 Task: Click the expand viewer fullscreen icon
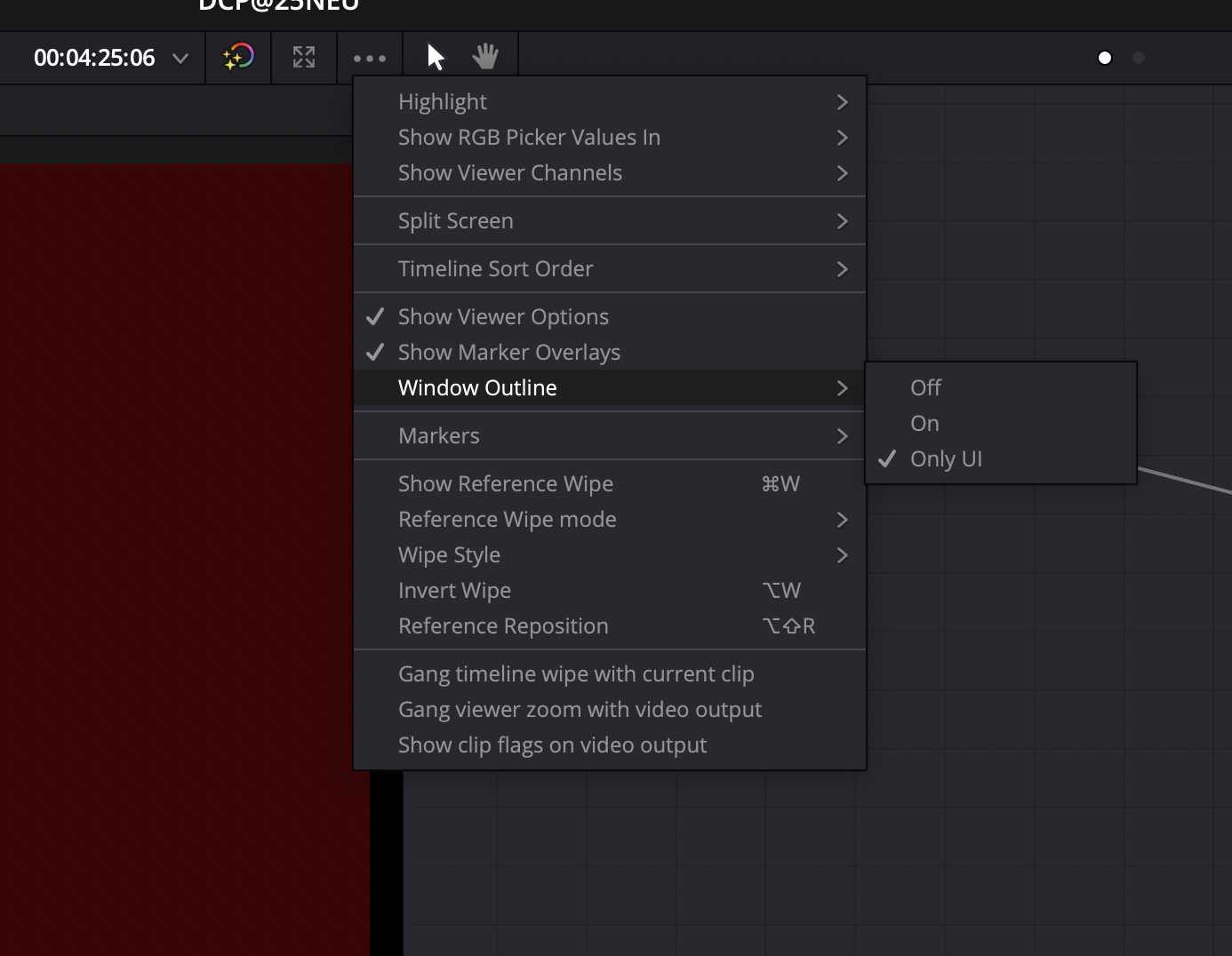pyautogui.click(x=304, y=58)
